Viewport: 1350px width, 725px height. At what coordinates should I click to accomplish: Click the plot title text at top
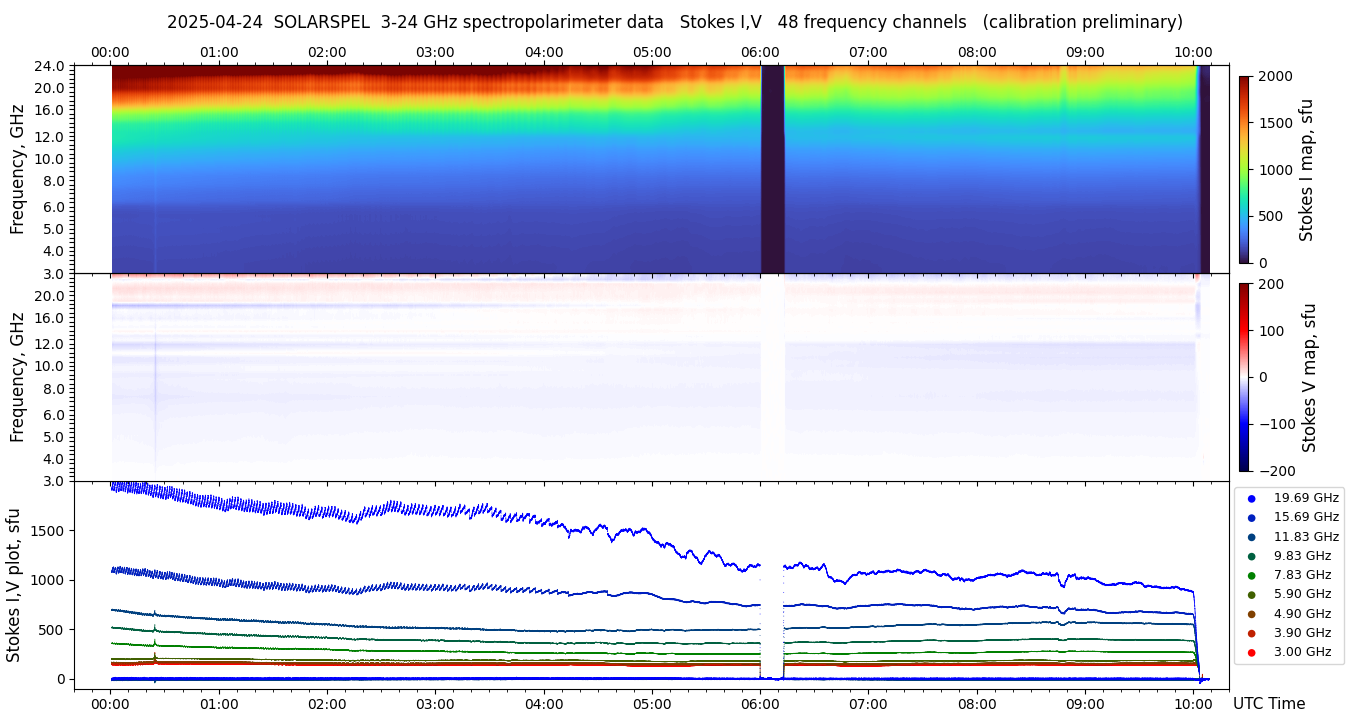[674, 22]
